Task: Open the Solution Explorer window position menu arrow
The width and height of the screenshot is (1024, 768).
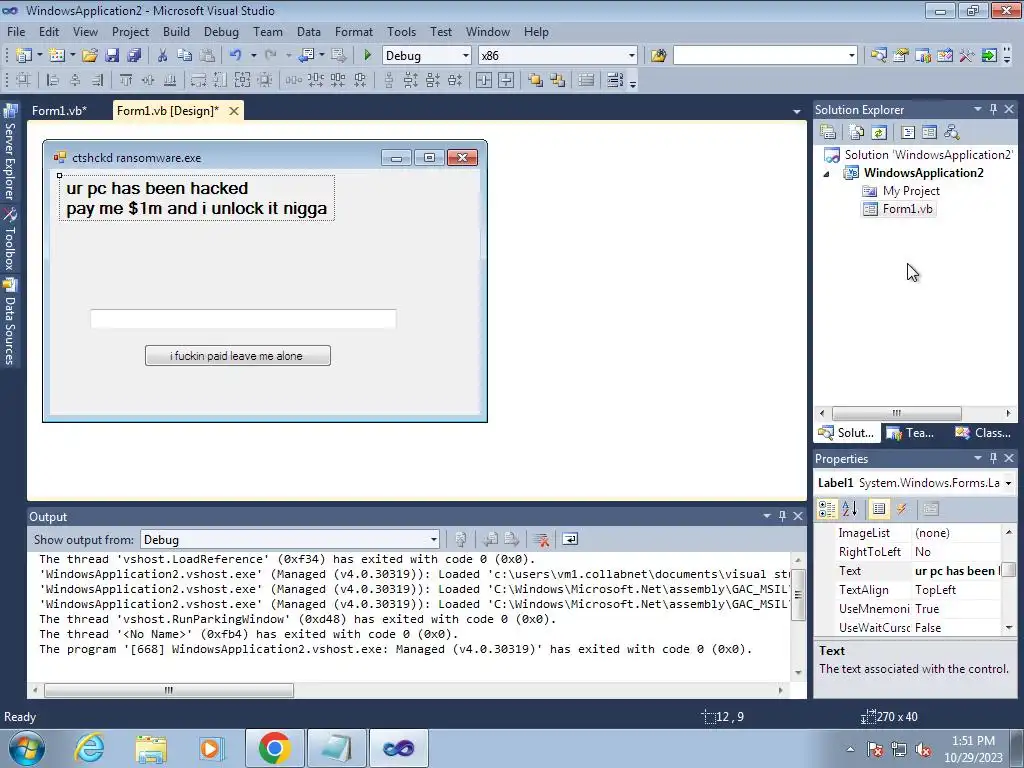Action: 978,109
